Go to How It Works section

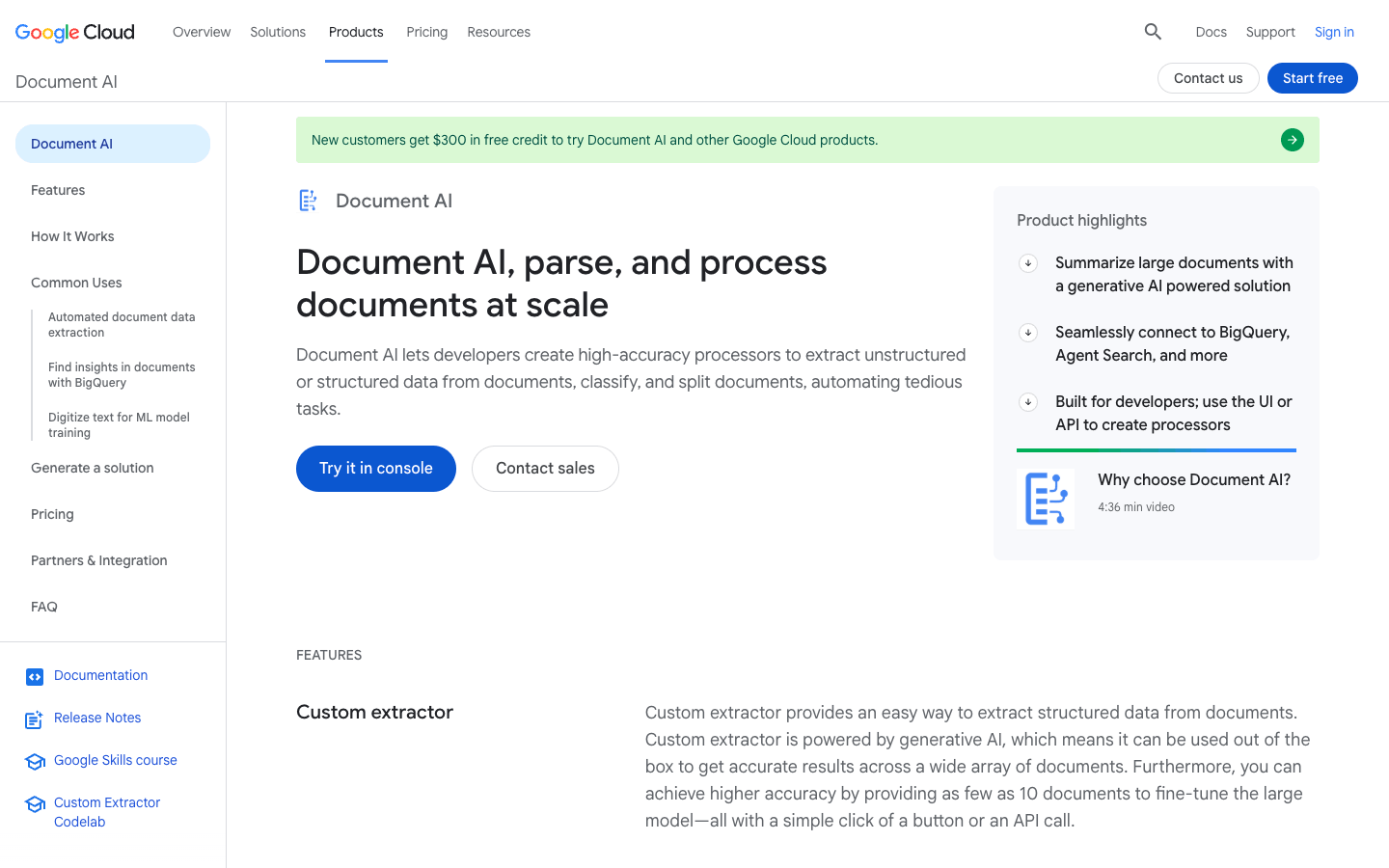coord(72,236)
